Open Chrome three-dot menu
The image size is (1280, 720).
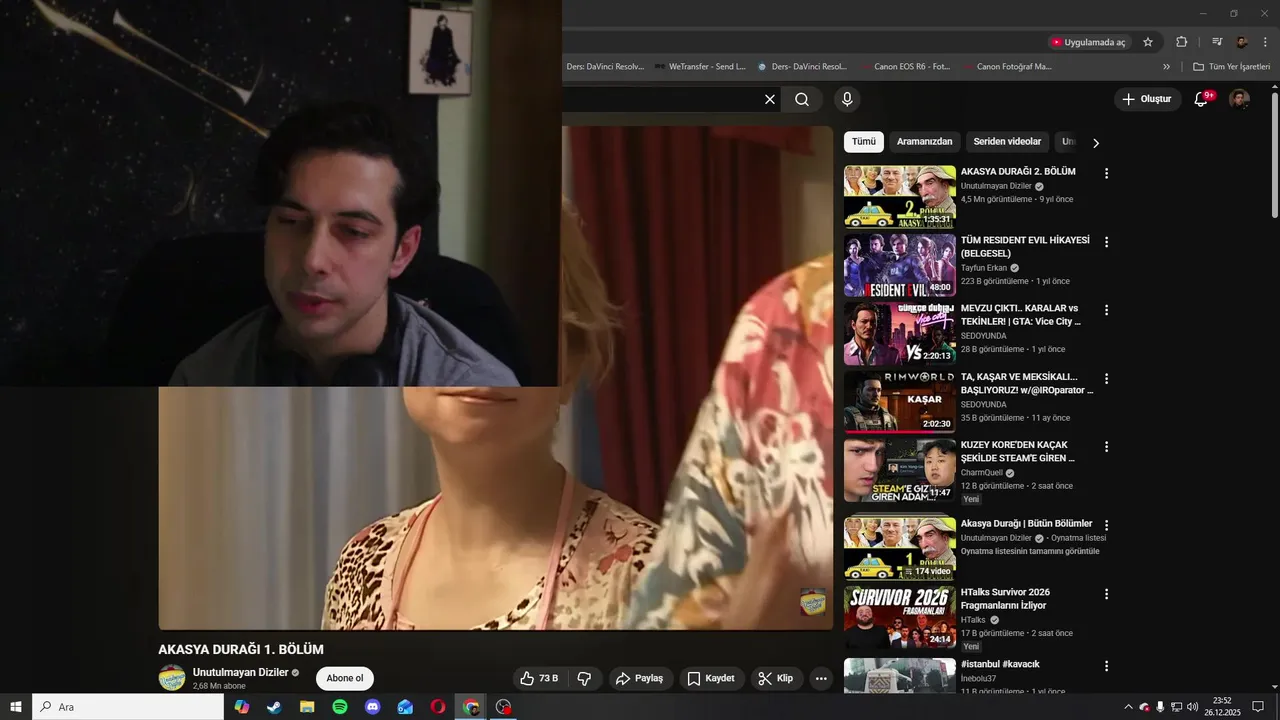pos(1266,42)
